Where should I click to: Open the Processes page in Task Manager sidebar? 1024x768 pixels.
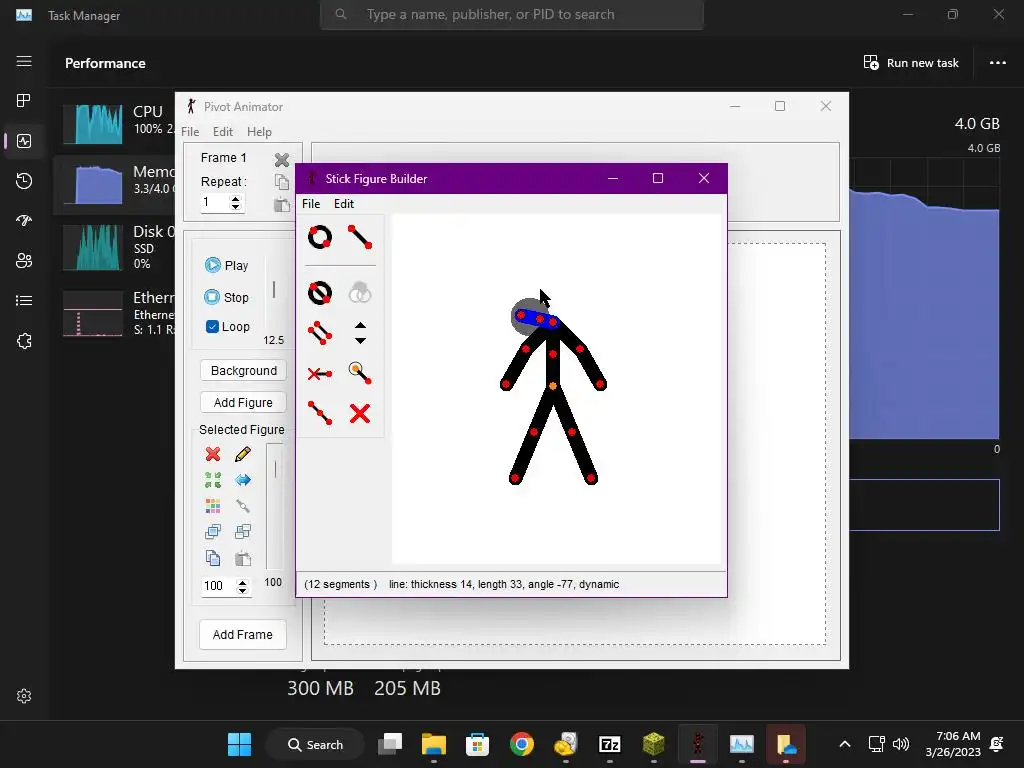click(24, 101)
